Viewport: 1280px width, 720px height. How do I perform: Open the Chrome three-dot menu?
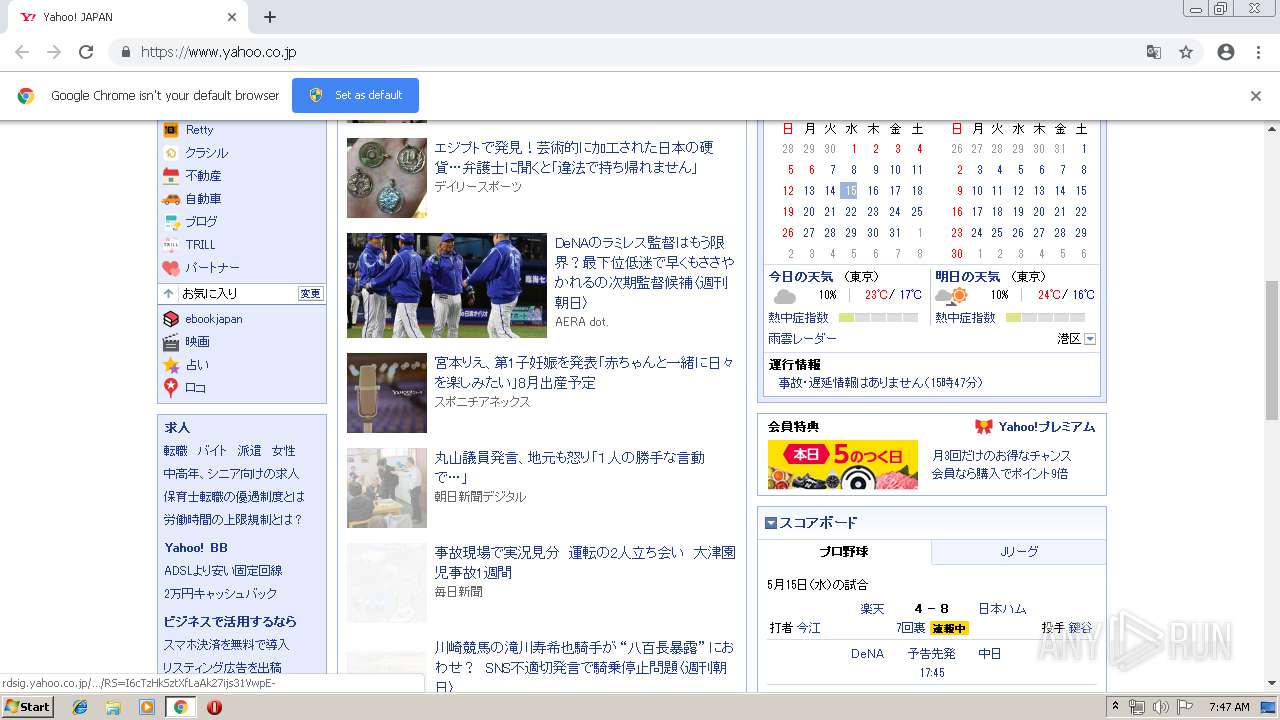coord(1258,52)
